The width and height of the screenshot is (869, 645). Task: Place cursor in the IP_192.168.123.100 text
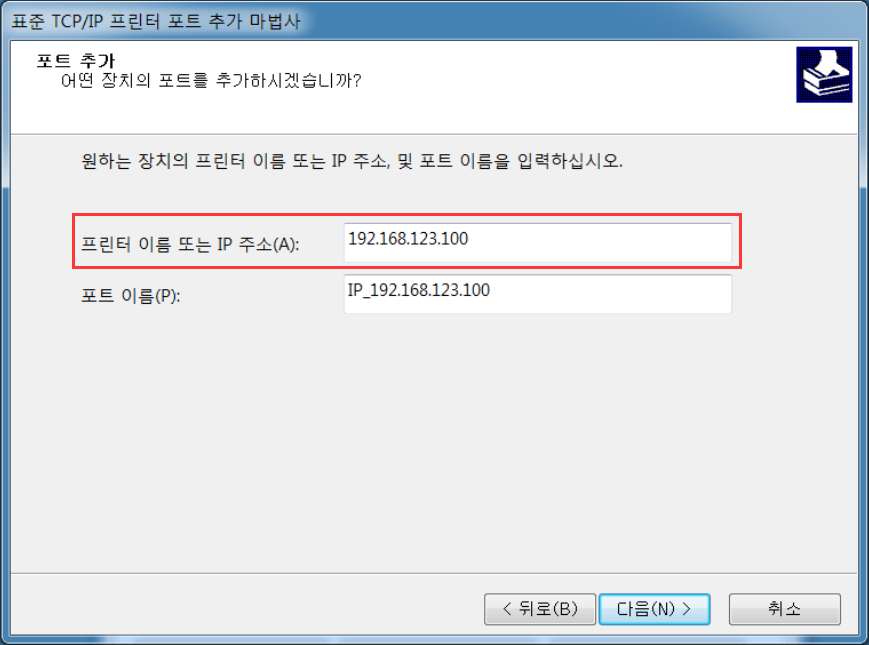418,290
